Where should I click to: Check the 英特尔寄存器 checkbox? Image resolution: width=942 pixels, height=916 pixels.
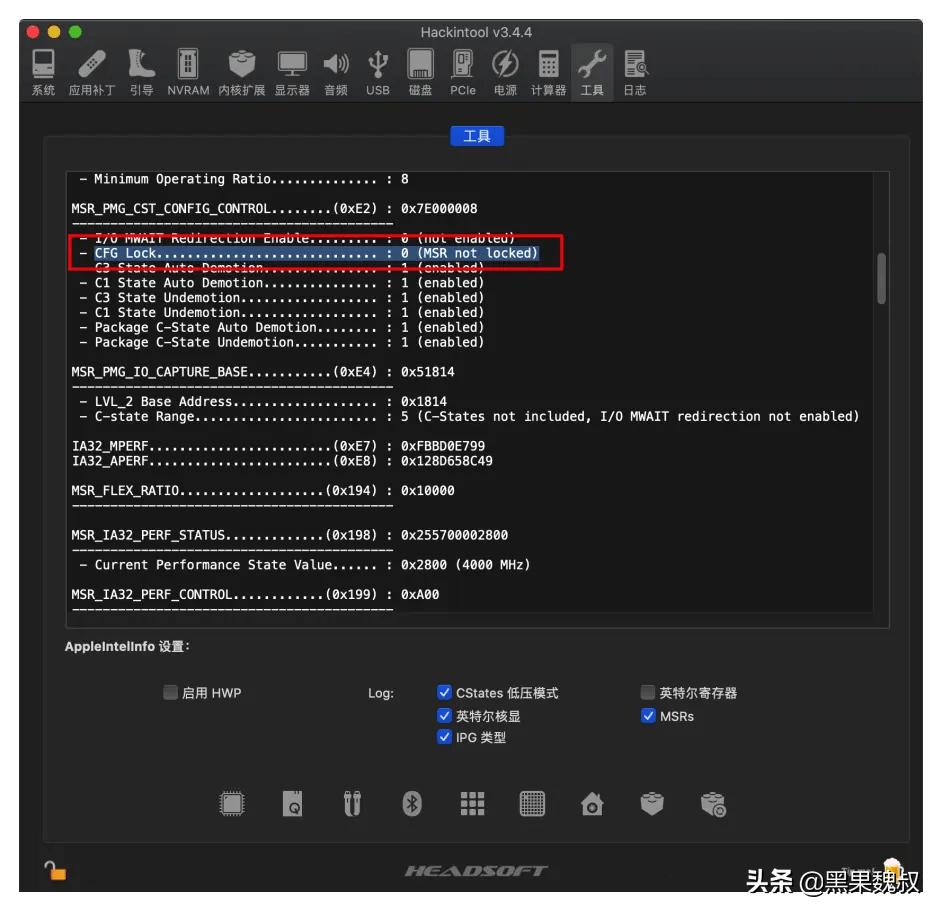tap(648, 693)
